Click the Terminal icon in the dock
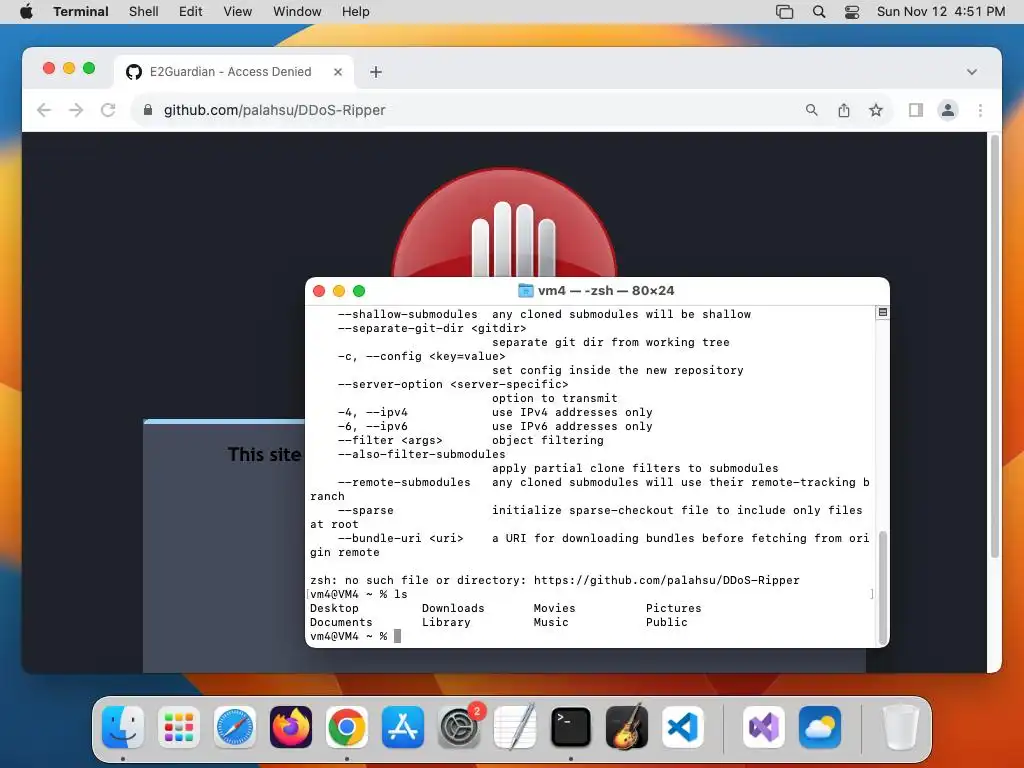This screenshot has height=768, width=1024. pos(571,727)
